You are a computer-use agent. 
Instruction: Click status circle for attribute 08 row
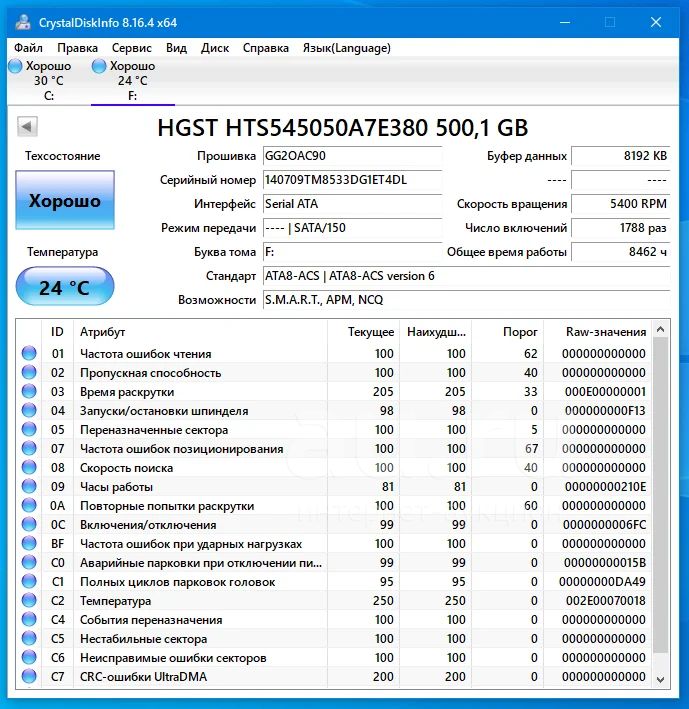(x=29, y=467)
